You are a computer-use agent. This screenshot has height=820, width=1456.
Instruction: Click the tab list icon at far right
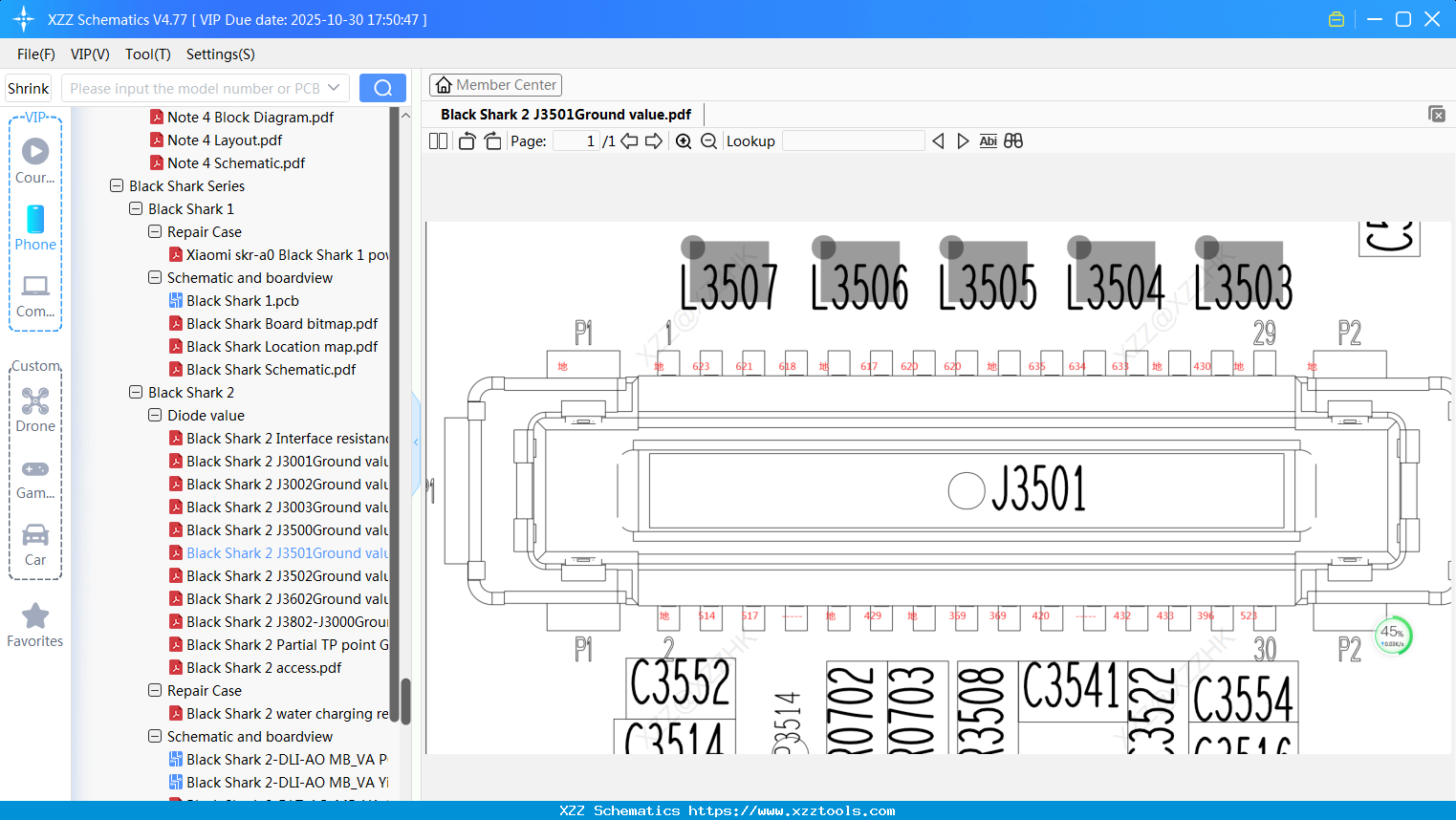[x=1436, y=114]
